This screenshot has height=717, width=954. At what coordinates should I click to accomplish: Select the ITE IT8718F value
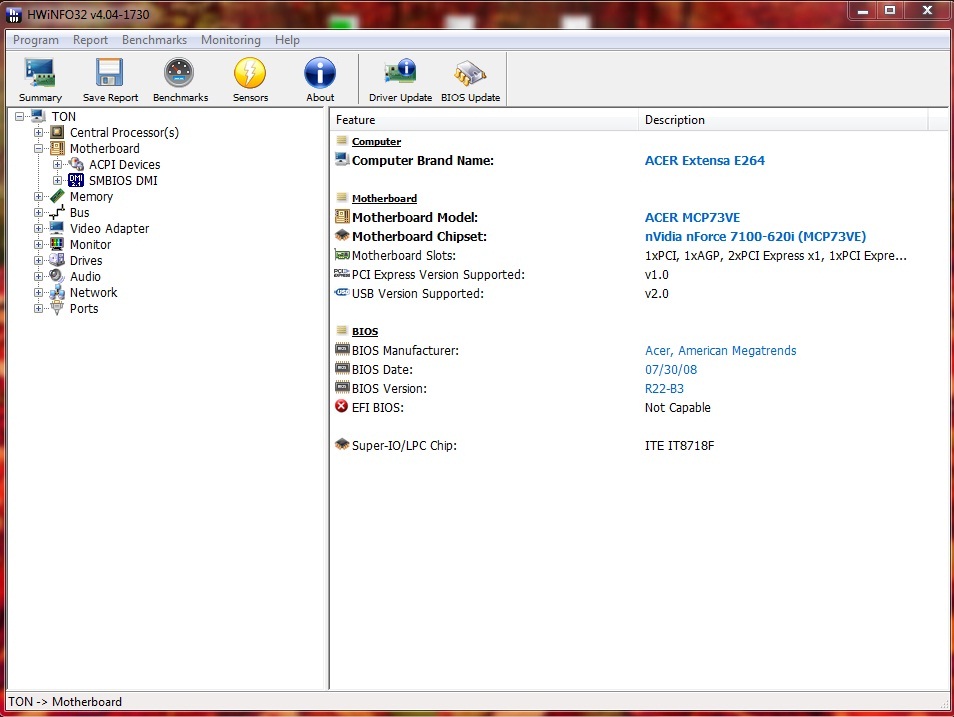(x=679, y=446)
